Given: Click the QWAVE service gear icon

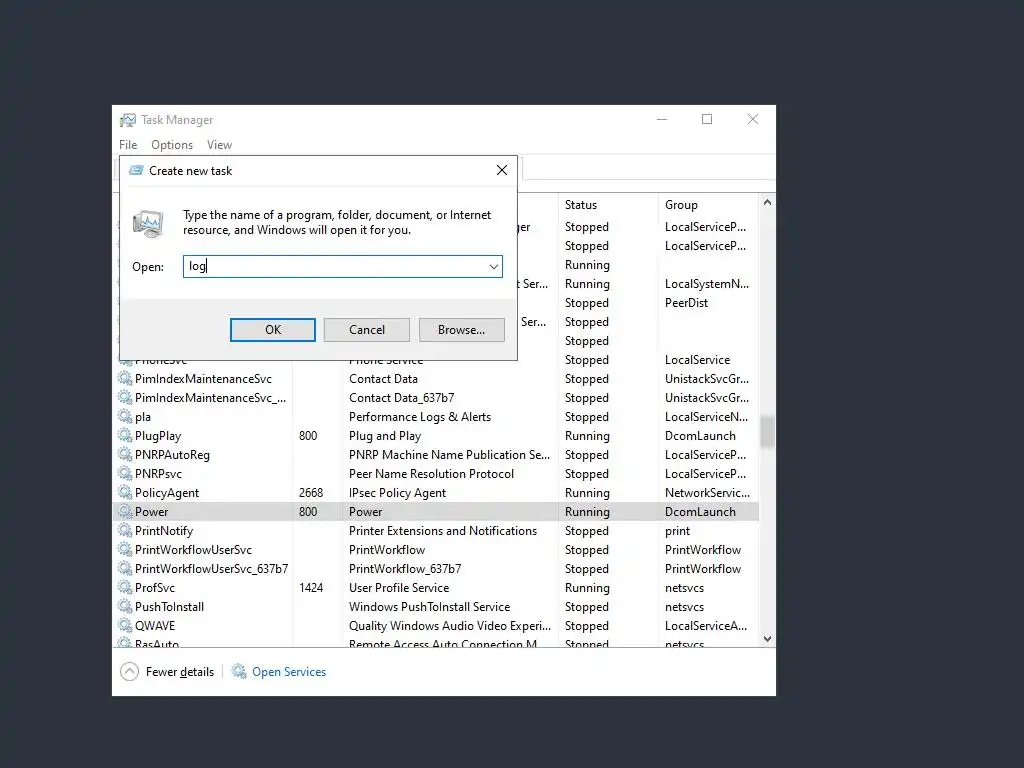Looking at the screenshot, I should 125,625.
